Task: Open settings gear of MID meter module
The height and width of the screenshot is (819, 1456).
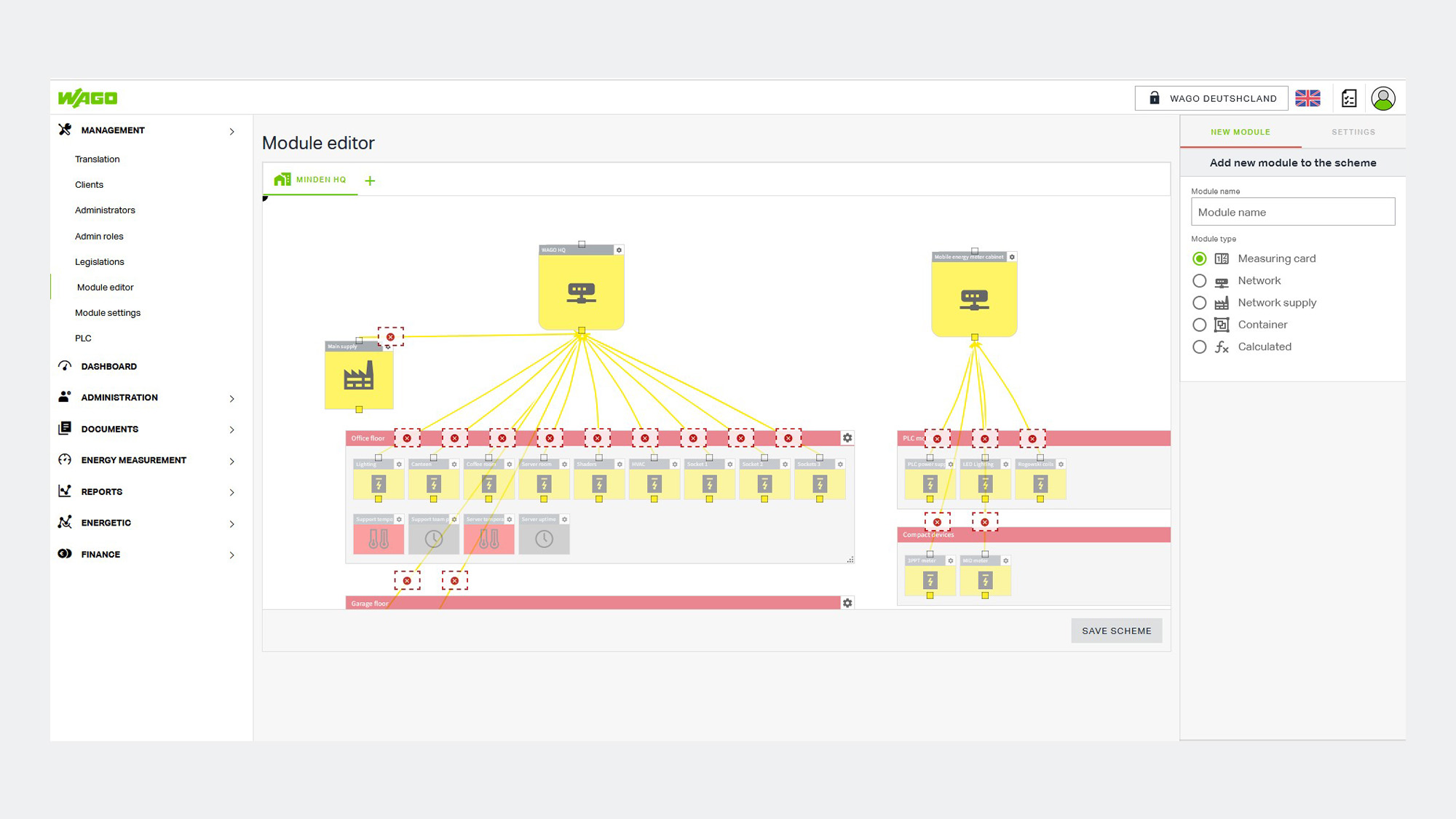Action: 1005,561
